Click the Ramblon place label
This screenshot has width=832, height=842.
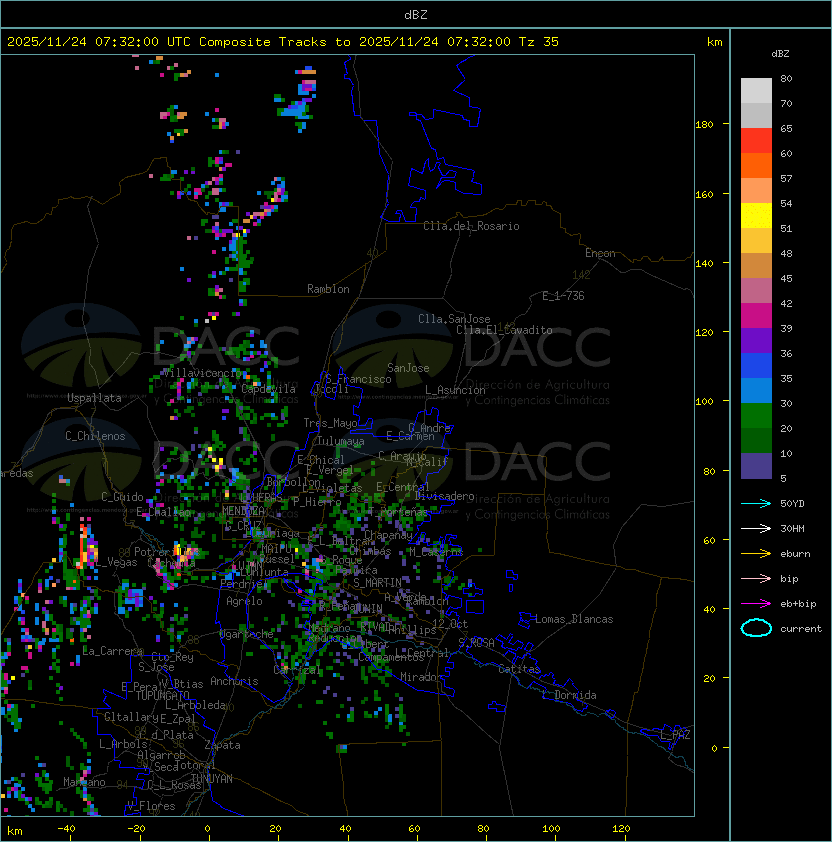click(328, 289)
